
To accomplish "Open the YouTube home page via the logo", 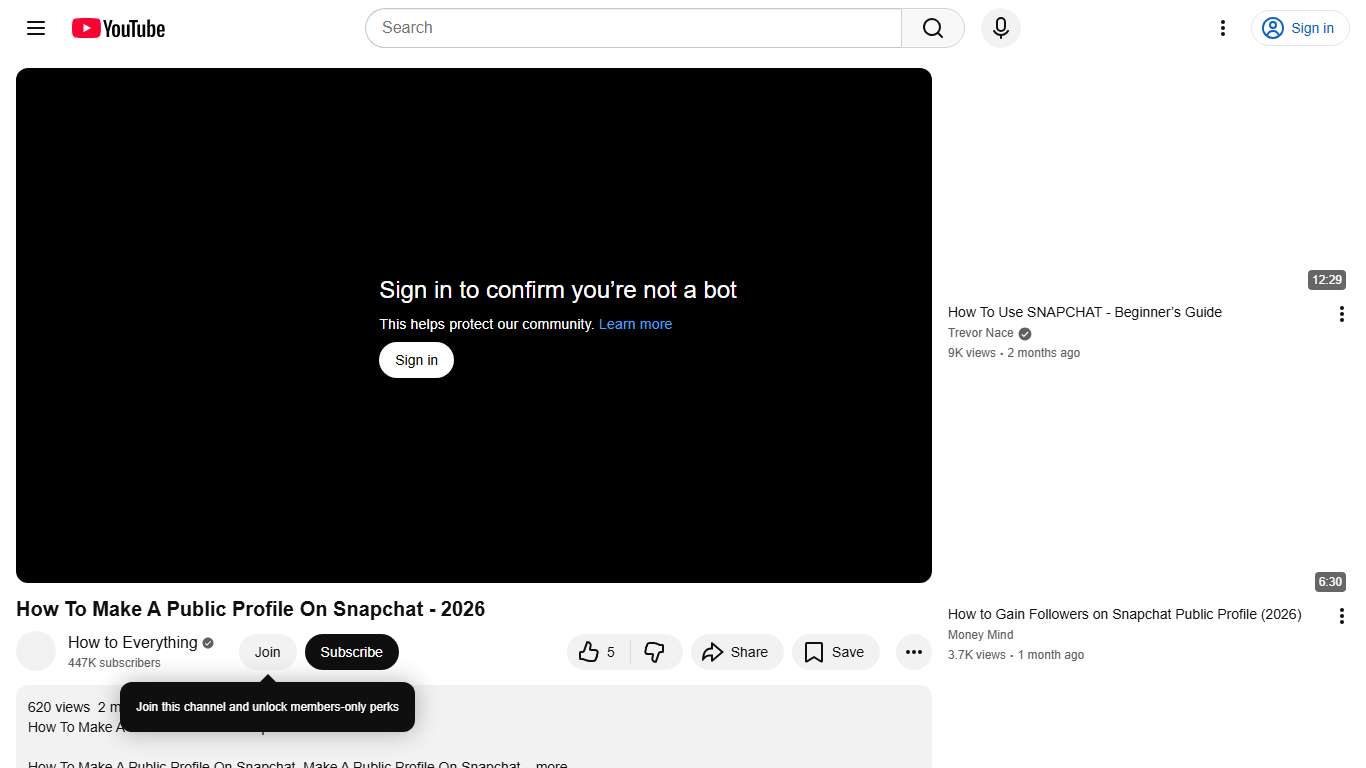I will click(117, 28).
